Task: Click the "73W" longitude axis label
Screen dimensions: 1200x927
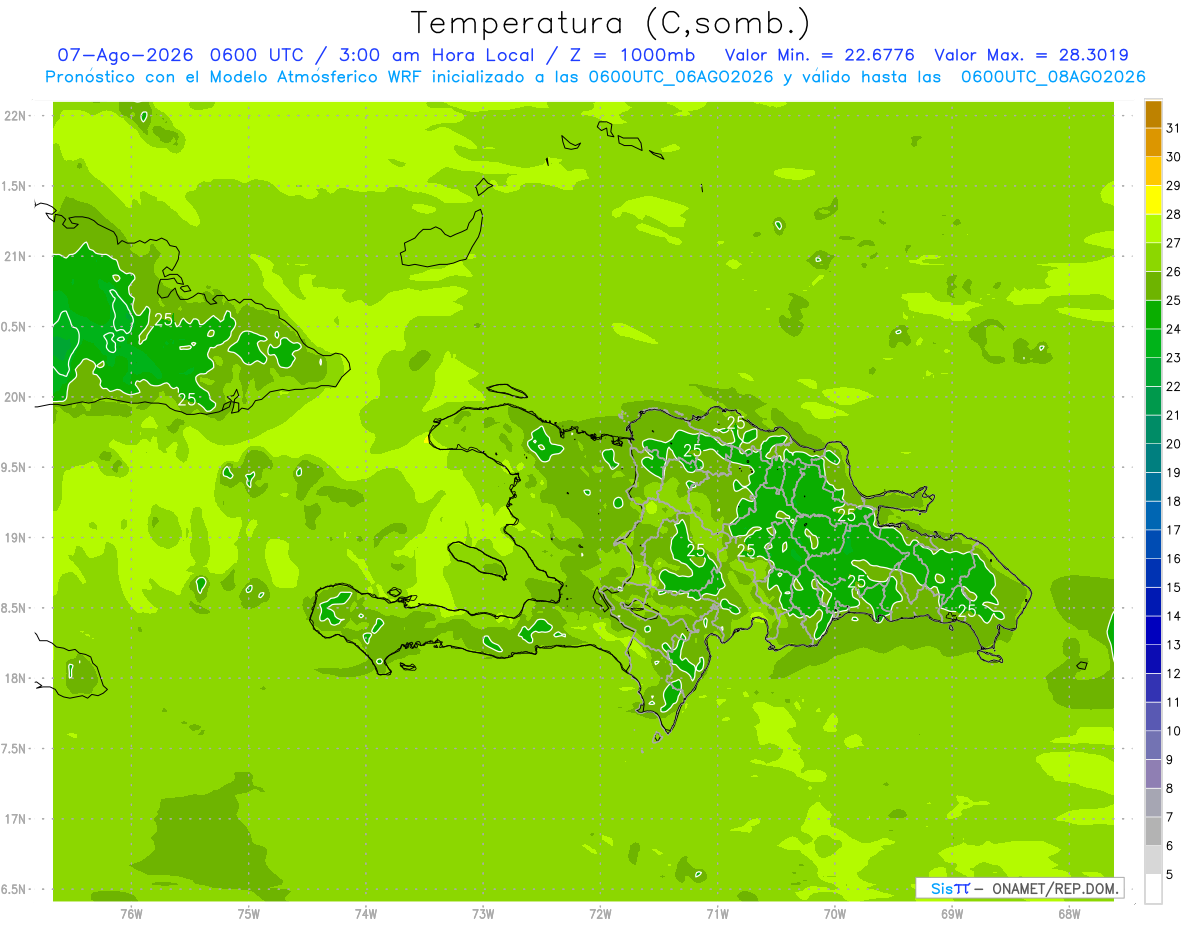Action: click(483, 914)
